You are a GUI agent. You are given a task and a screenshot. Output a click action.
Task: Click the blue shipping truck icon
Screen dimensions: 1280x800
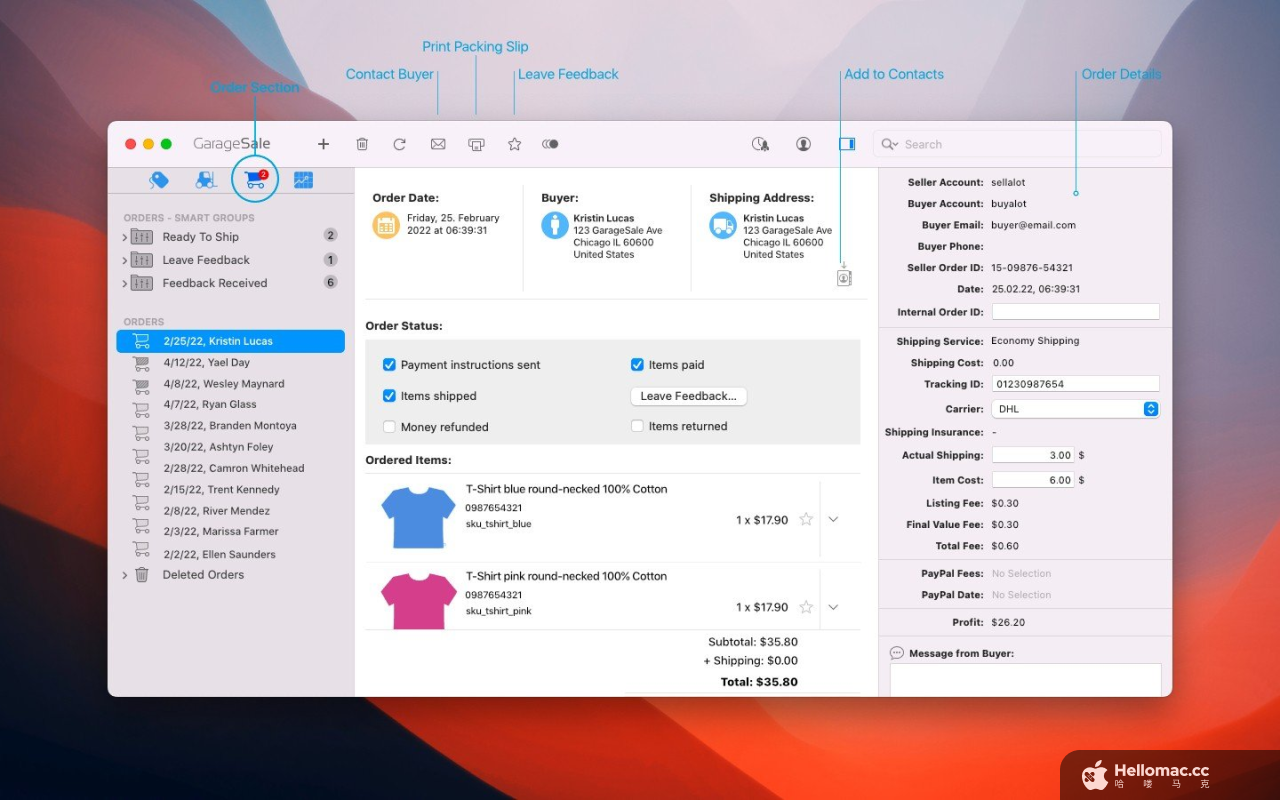tap(723, 225)
